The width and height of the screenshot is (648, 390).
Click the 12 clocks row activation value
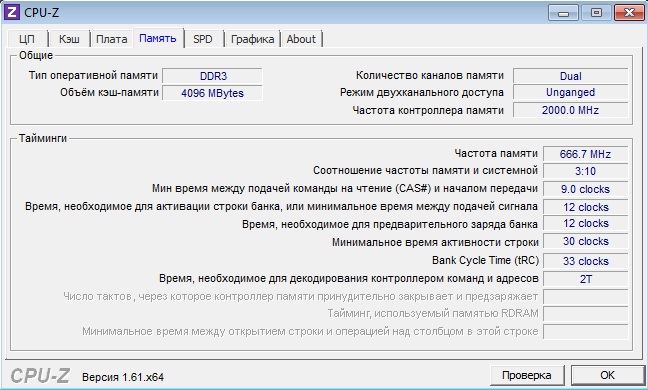586,207
